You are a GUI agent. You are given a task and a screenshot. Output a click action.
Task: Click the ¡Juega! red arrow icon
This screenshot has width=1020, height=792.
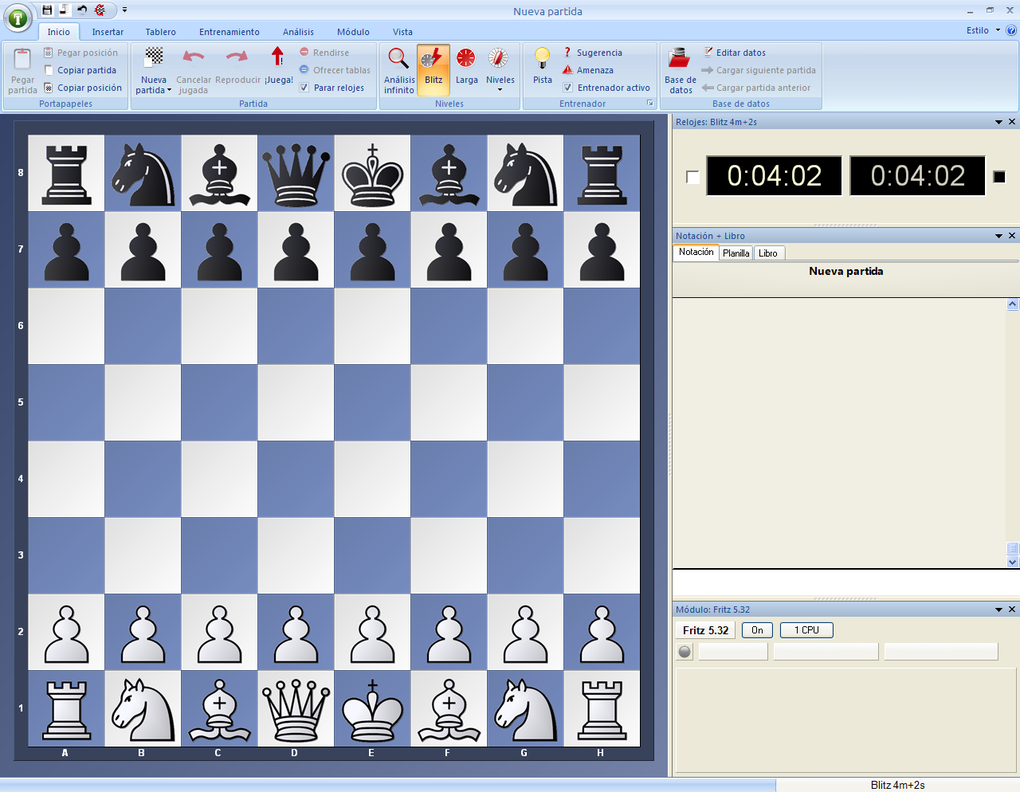[278, 57]
